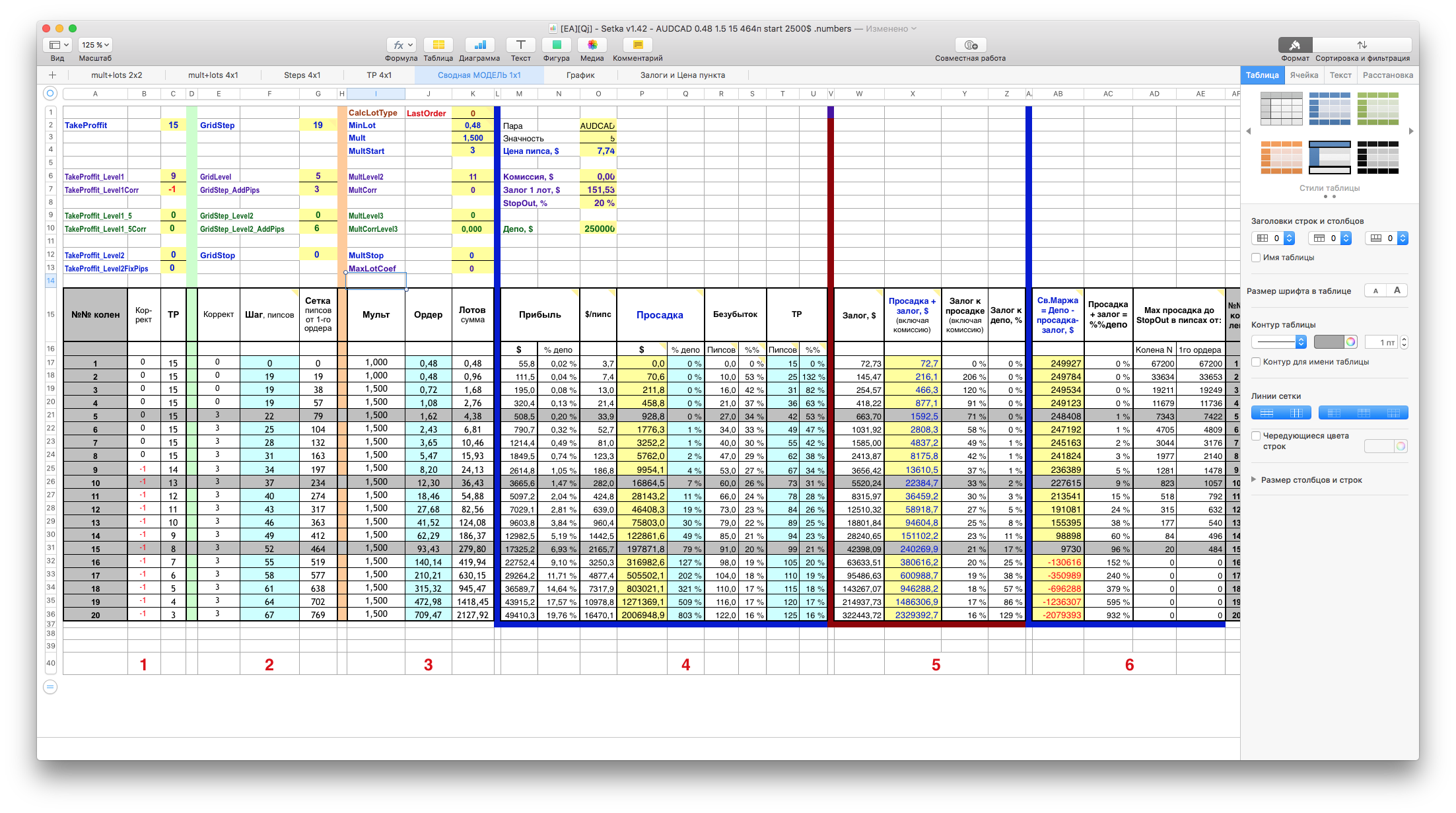Click the GridStep value cell 19
This screenshot has height=813, width=1456.
click(318, 125)
